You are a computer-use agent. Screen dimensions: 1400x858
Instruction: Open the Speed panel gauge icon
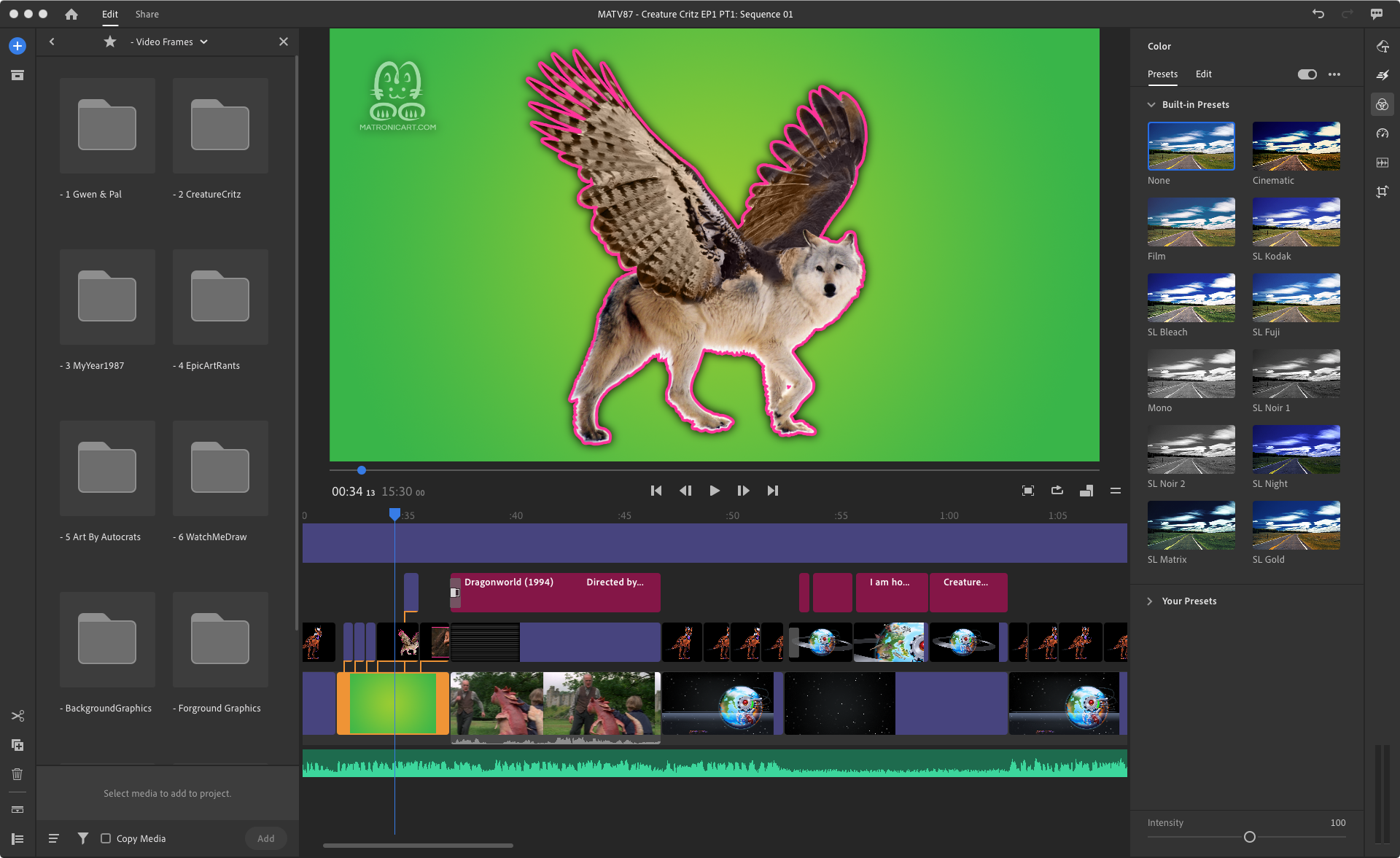1382,133
